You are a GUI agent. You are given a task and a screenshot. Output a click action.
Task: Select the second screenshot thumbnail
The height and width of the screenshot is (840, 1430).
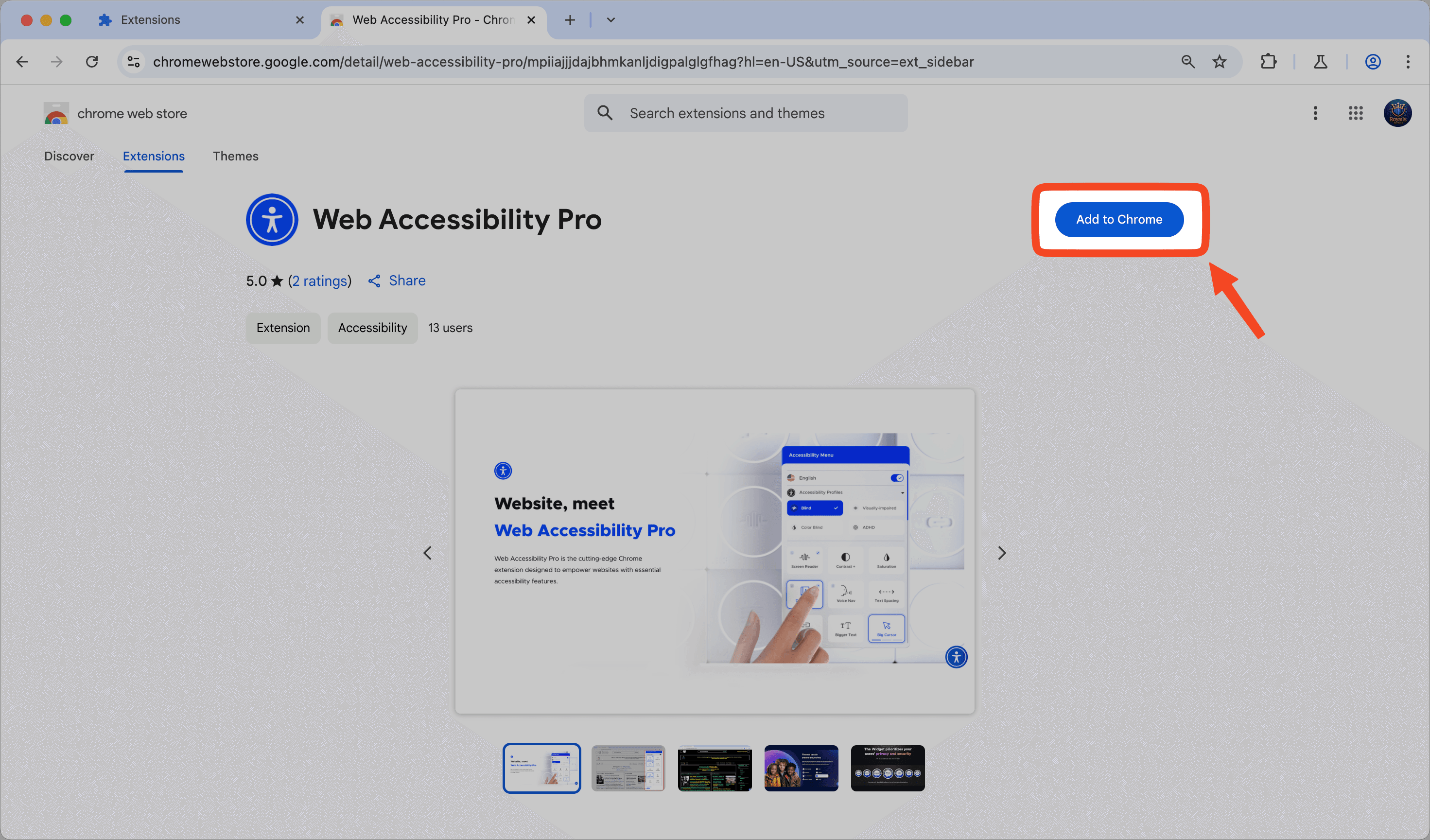click(x=628, y=768)
